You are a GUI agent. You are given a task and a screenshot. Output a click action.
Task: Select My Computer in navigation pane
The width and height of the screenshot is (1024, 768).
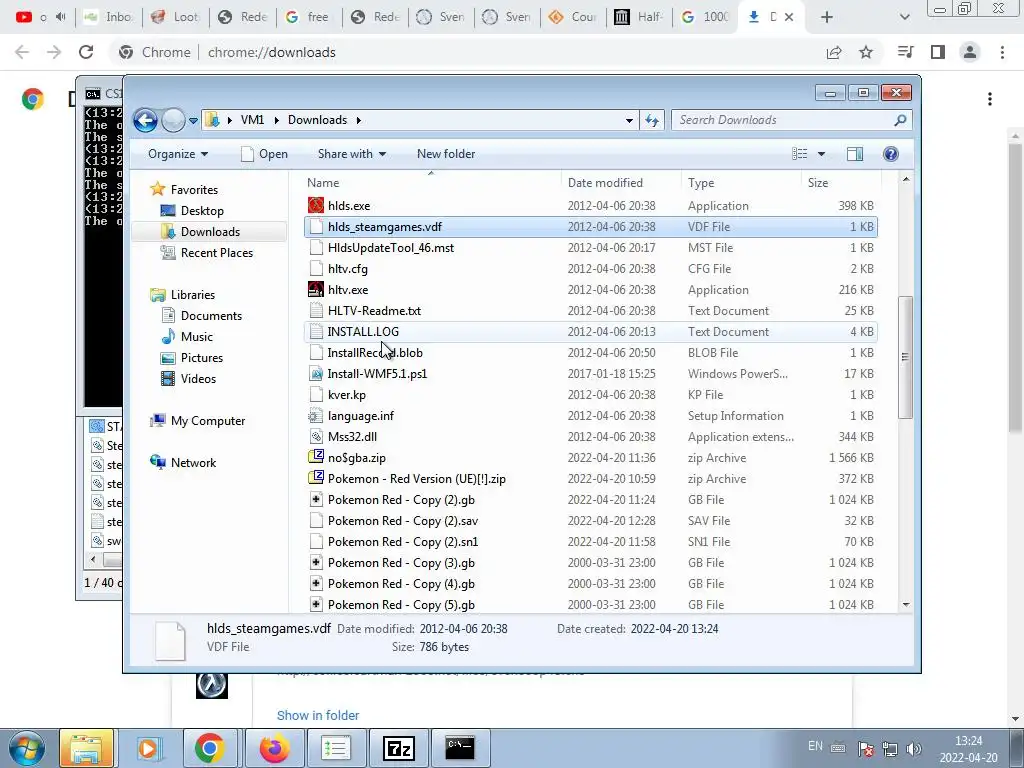[x=208, y=421]
